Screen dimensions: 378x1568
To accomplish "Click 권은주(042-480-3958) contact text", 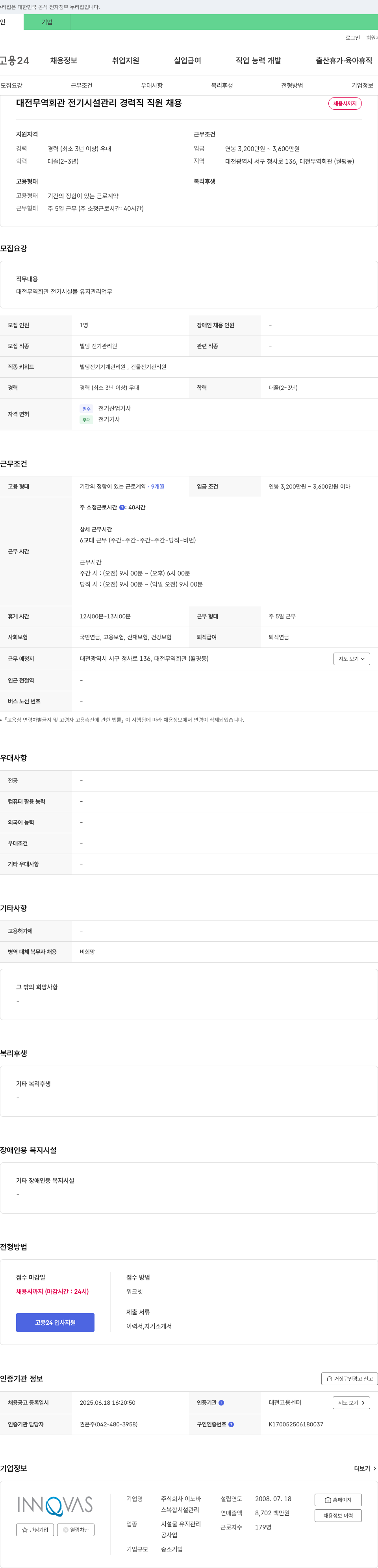I will click(x=109, y=1424).
